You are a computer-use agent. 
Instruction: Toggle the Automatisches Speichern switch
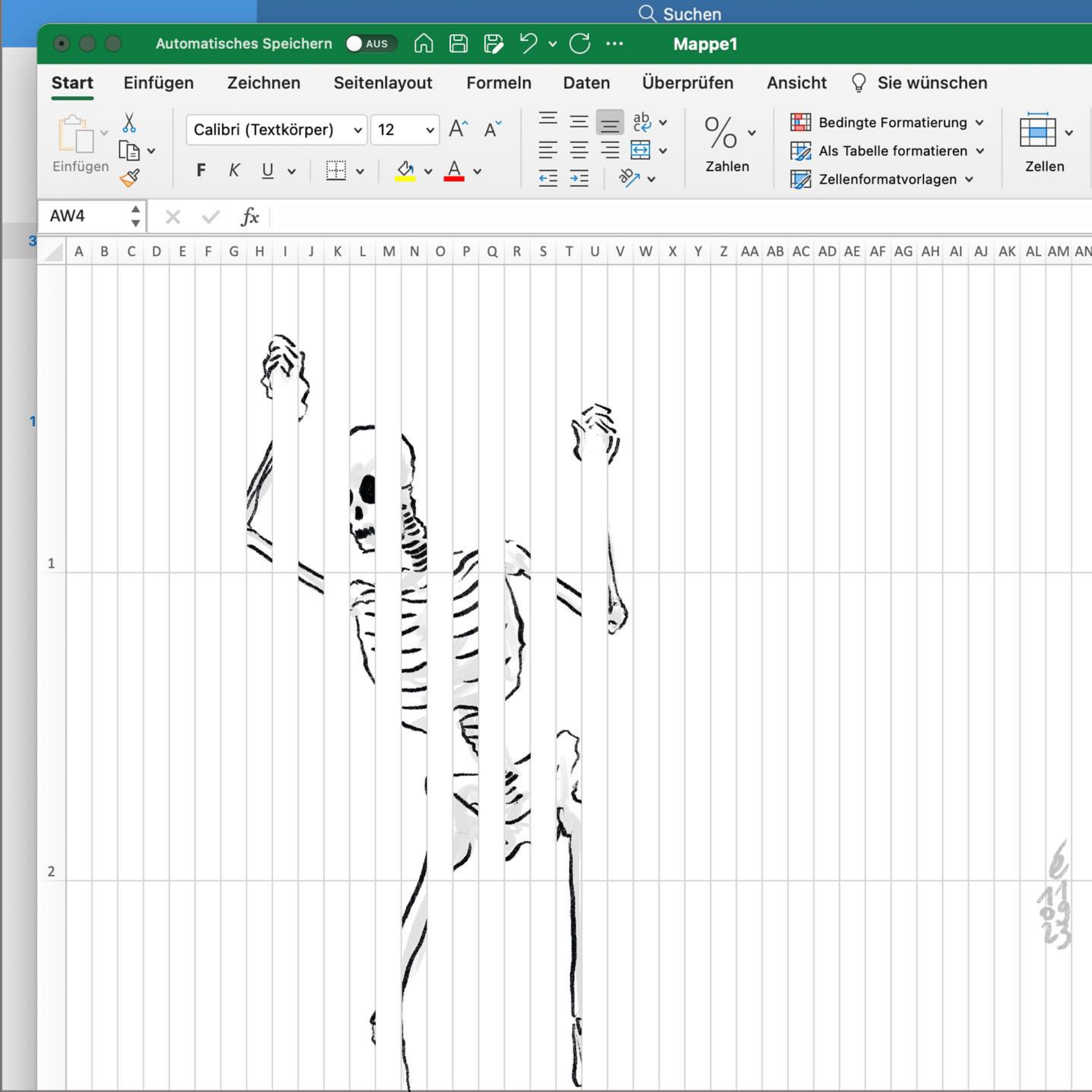[x=371, y=43]
